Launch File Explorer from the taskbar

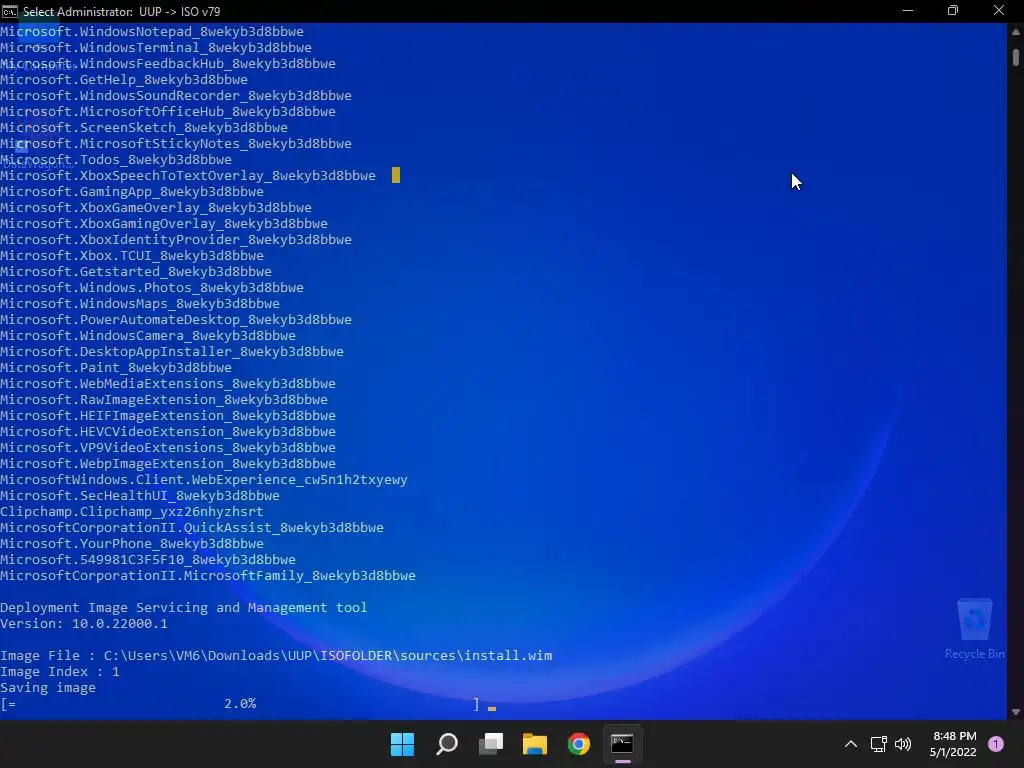(534, 744)
